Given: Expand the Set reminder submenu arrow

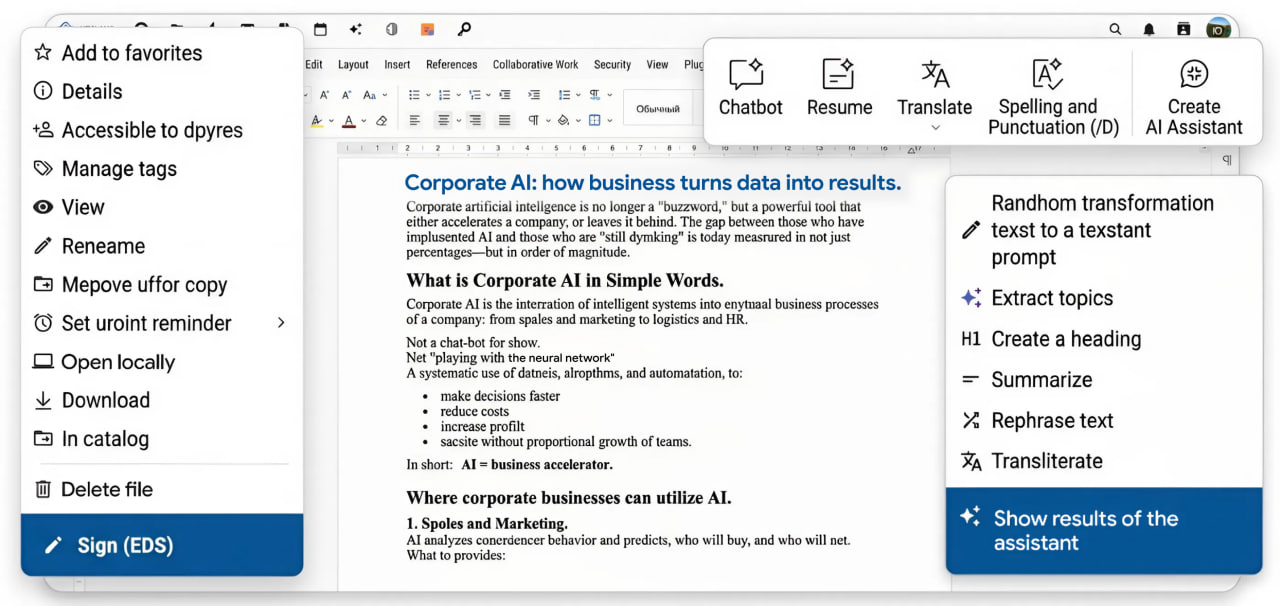Looking at the screenshot, I should coord(281,322).
